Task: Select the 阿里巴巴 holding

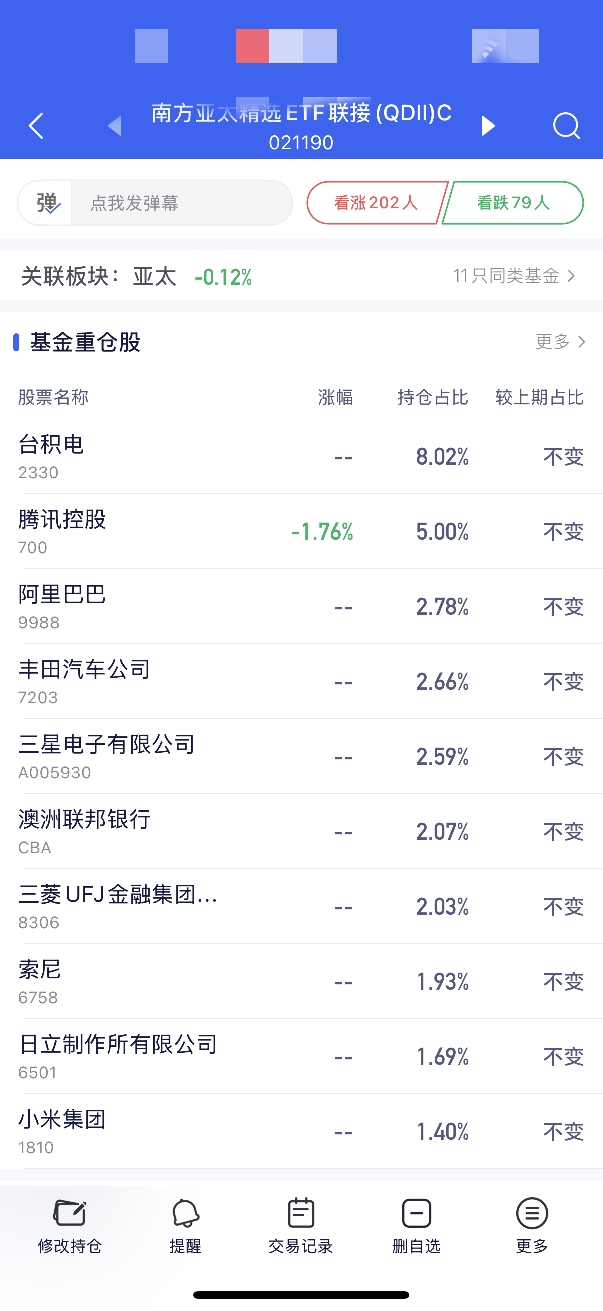Action: (x=301, y=606)
